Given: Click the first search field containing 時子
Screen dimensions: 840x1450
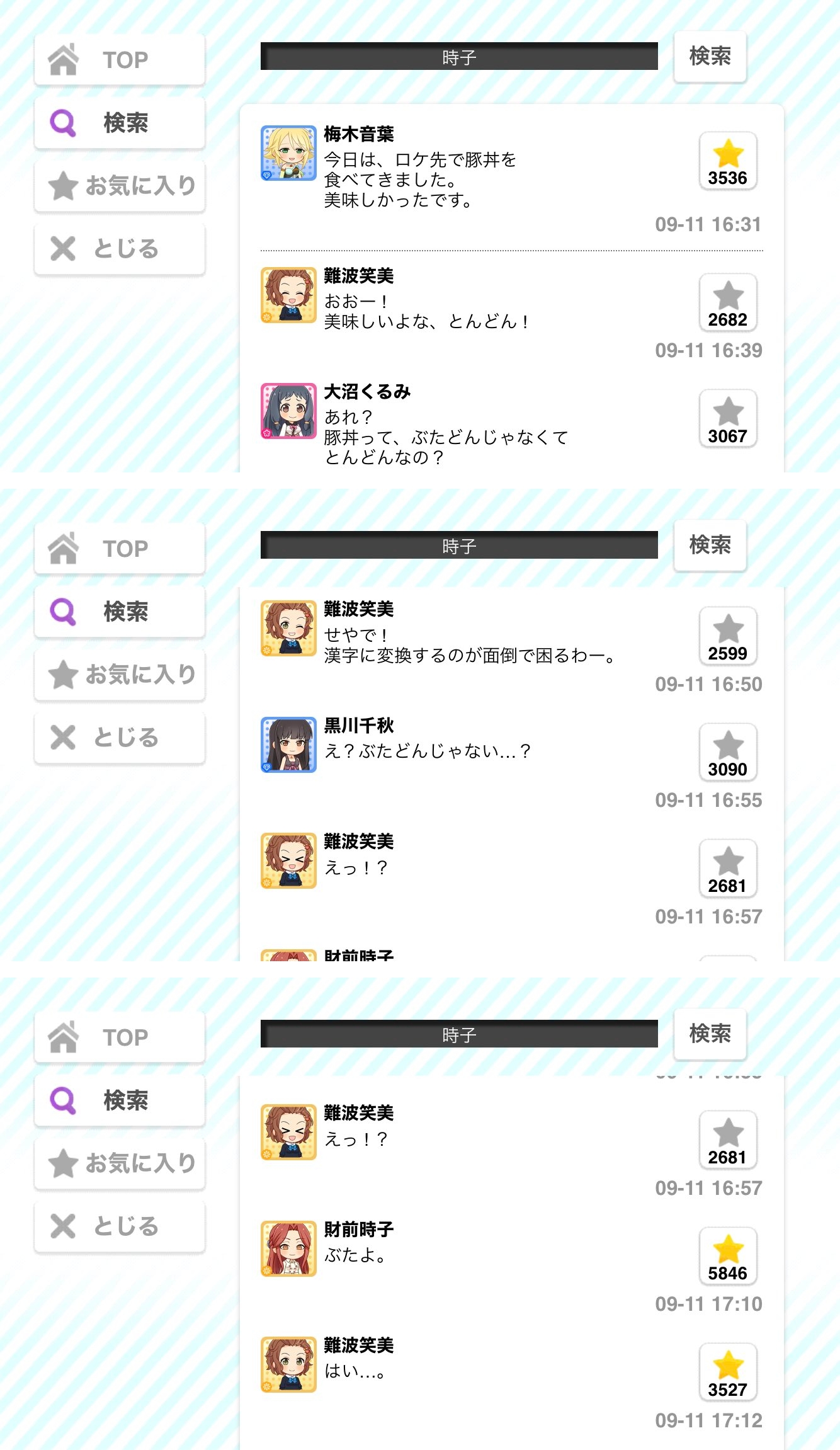Looking at the screenshot, I should (x=459, y=57).
